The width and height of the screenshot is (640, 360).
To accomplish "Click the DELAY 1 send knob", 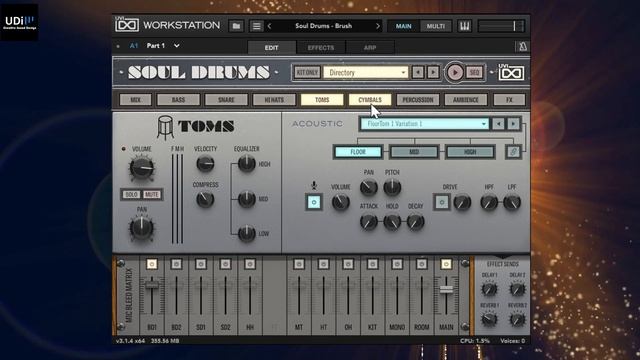I will 489,289.
